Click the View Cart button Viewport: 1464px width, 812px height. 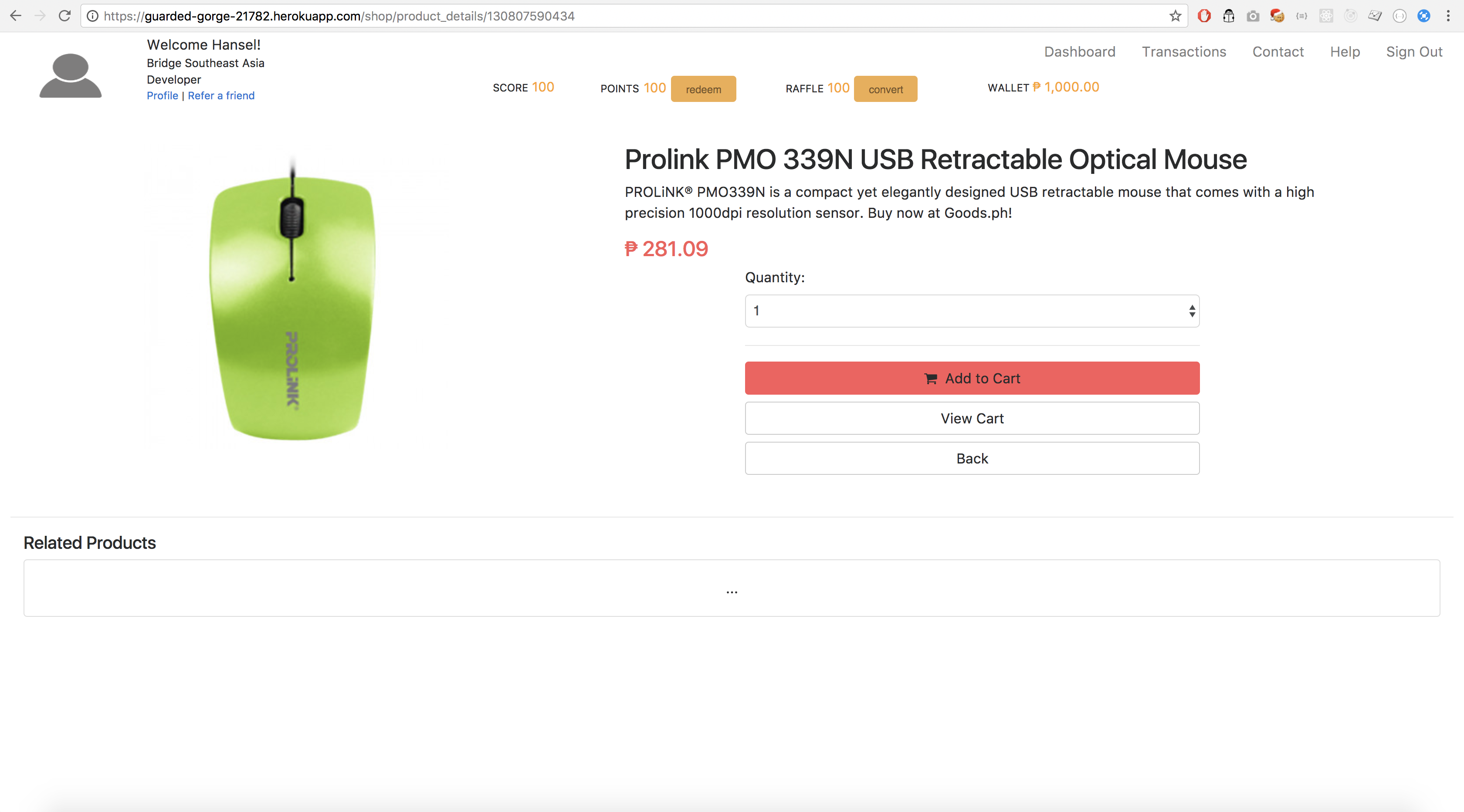pos(972,418)
